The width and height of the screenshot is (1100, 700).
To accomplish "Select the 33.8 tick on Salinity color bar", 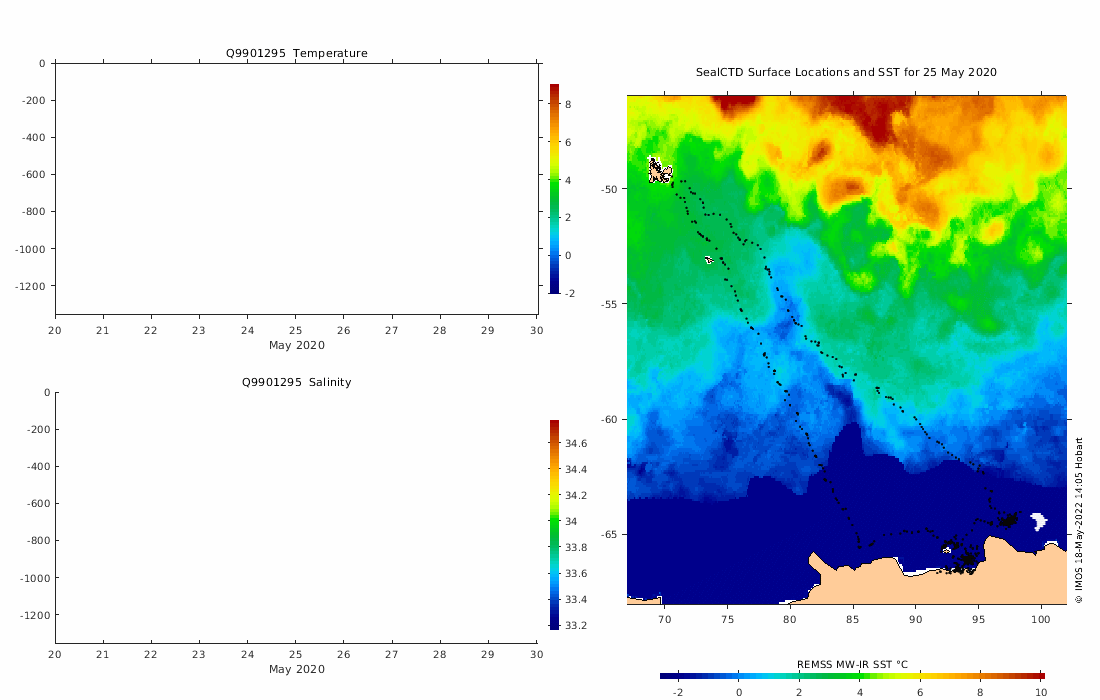I will point(576,547).
